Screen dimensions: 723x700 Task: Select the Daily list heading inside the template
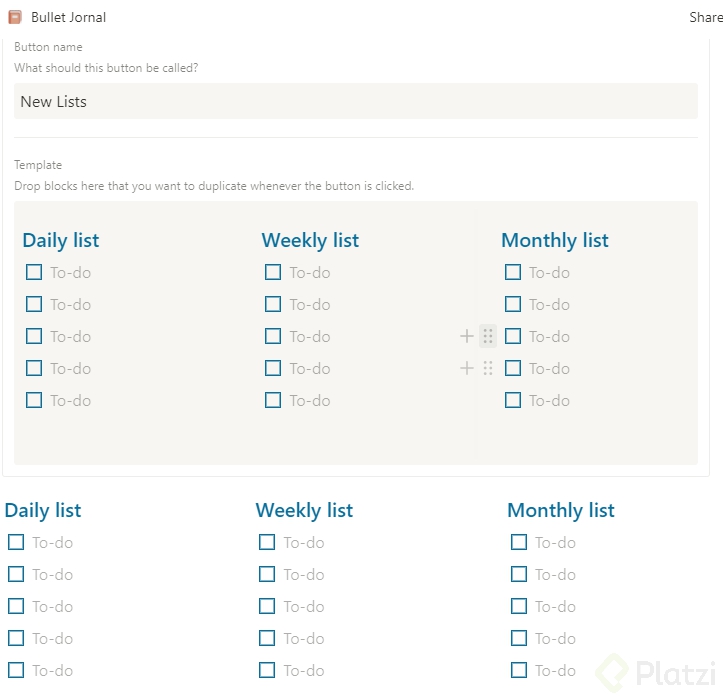click(x=61, y=240)
